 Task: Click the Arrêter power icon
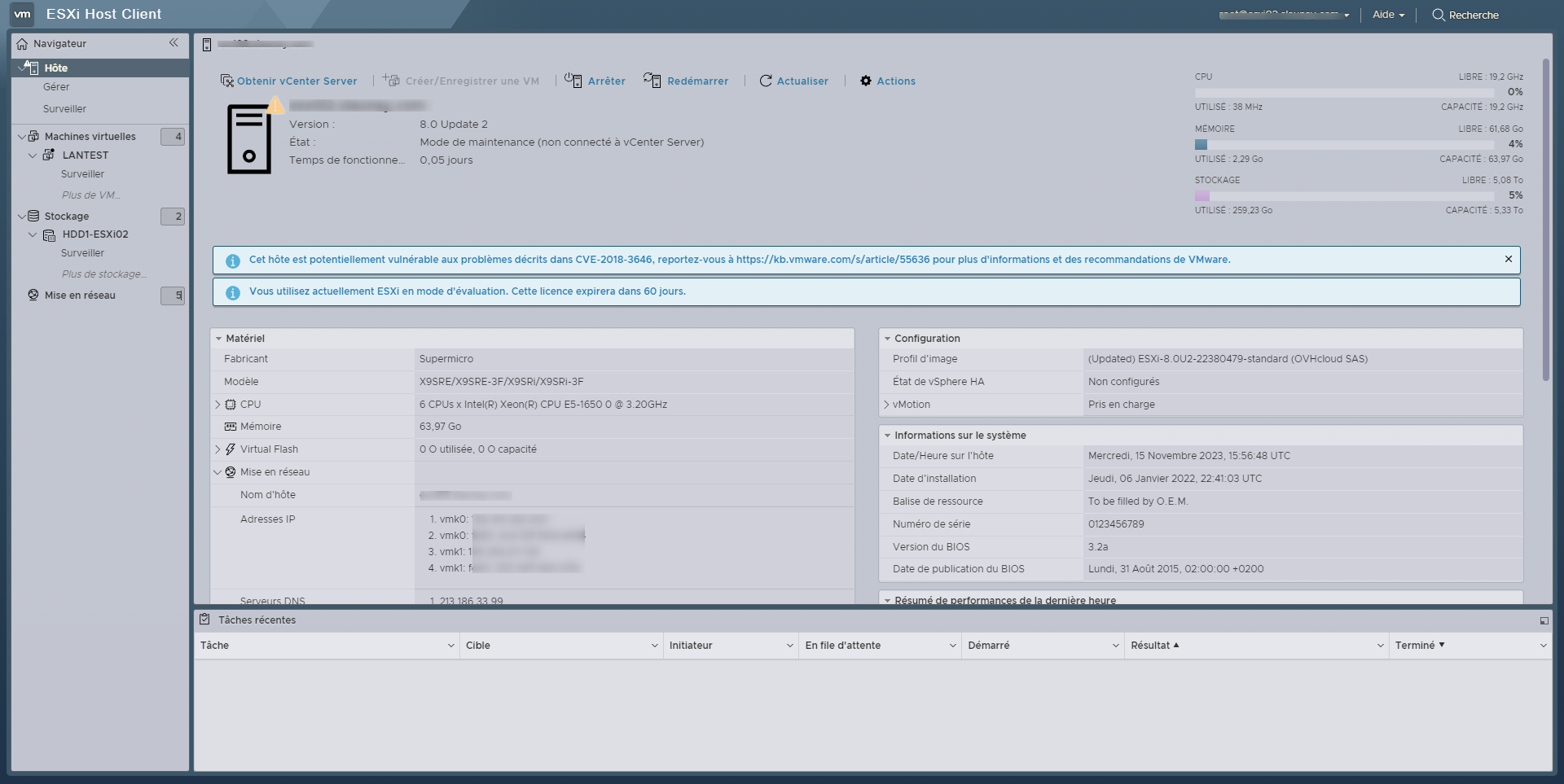573,81
